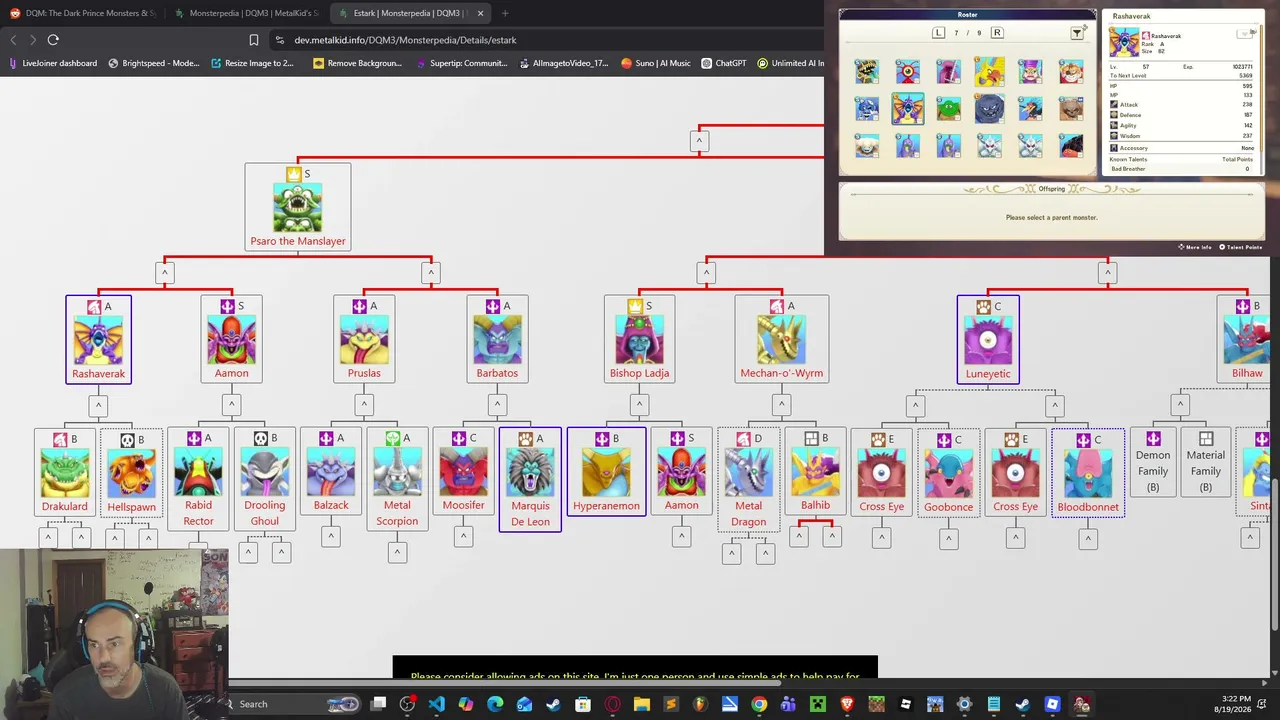Bookmark this page with the address bar icon
Screen dimensions: 1280x720
pos(254,40)
